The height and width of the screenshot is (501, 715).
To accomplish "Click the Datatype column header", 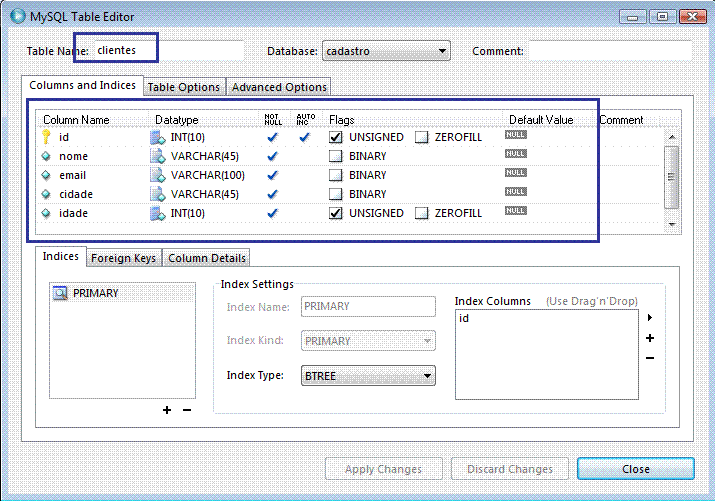I will click(177, 120).
